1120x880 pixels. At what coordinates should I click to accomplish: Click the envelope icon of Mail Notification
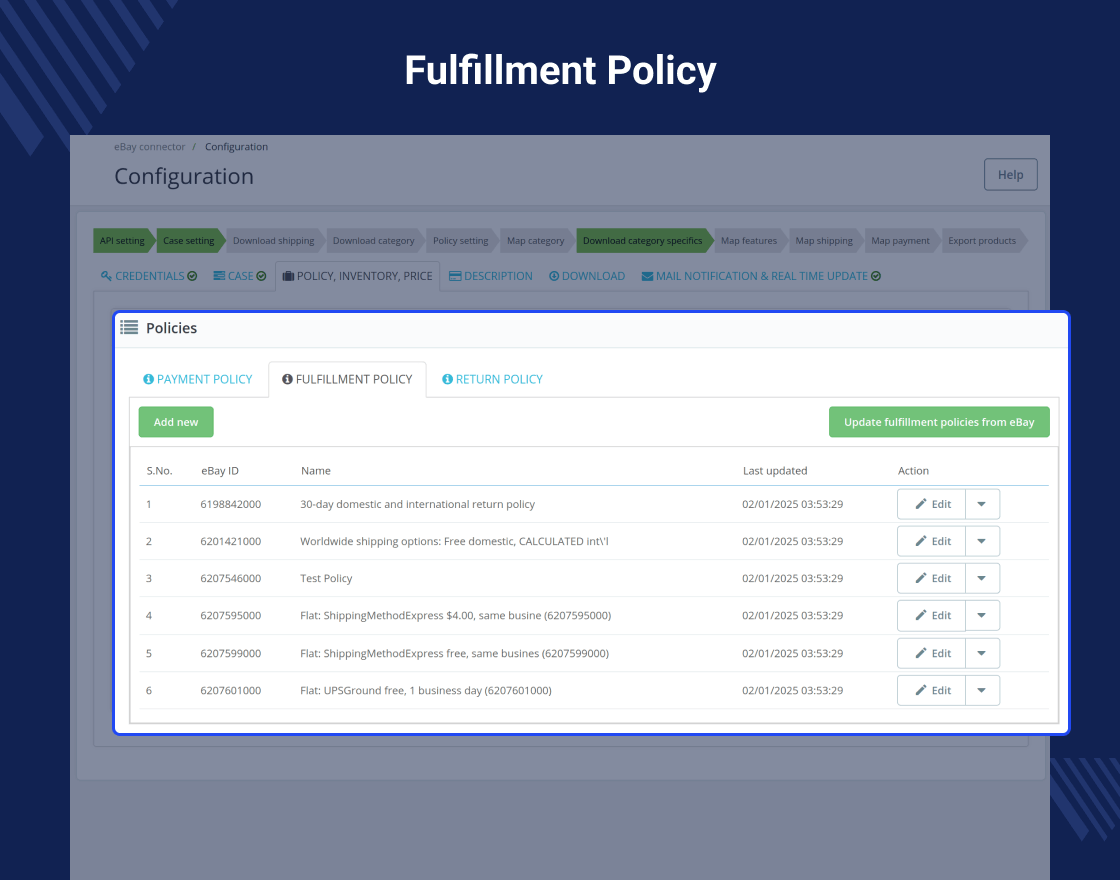pos(647,276)
